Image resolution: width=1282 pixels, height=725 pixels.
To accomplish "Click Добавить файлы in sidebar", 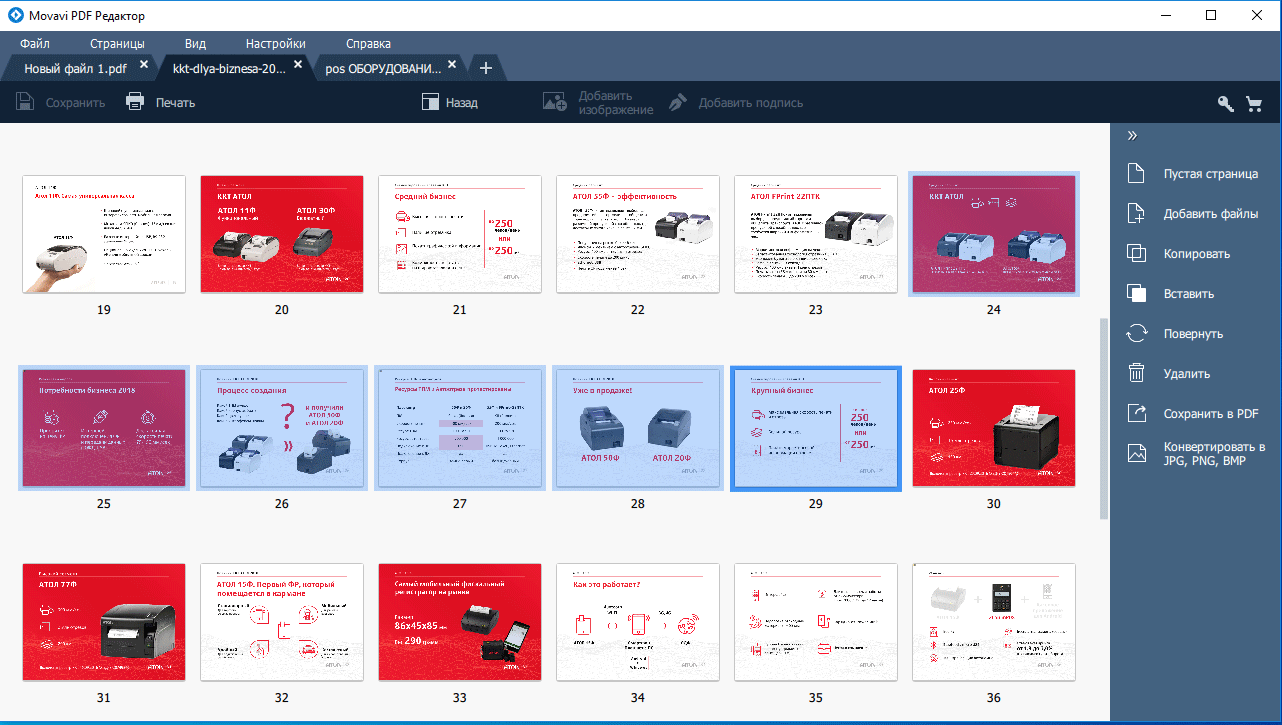I will click(1211, 214).
